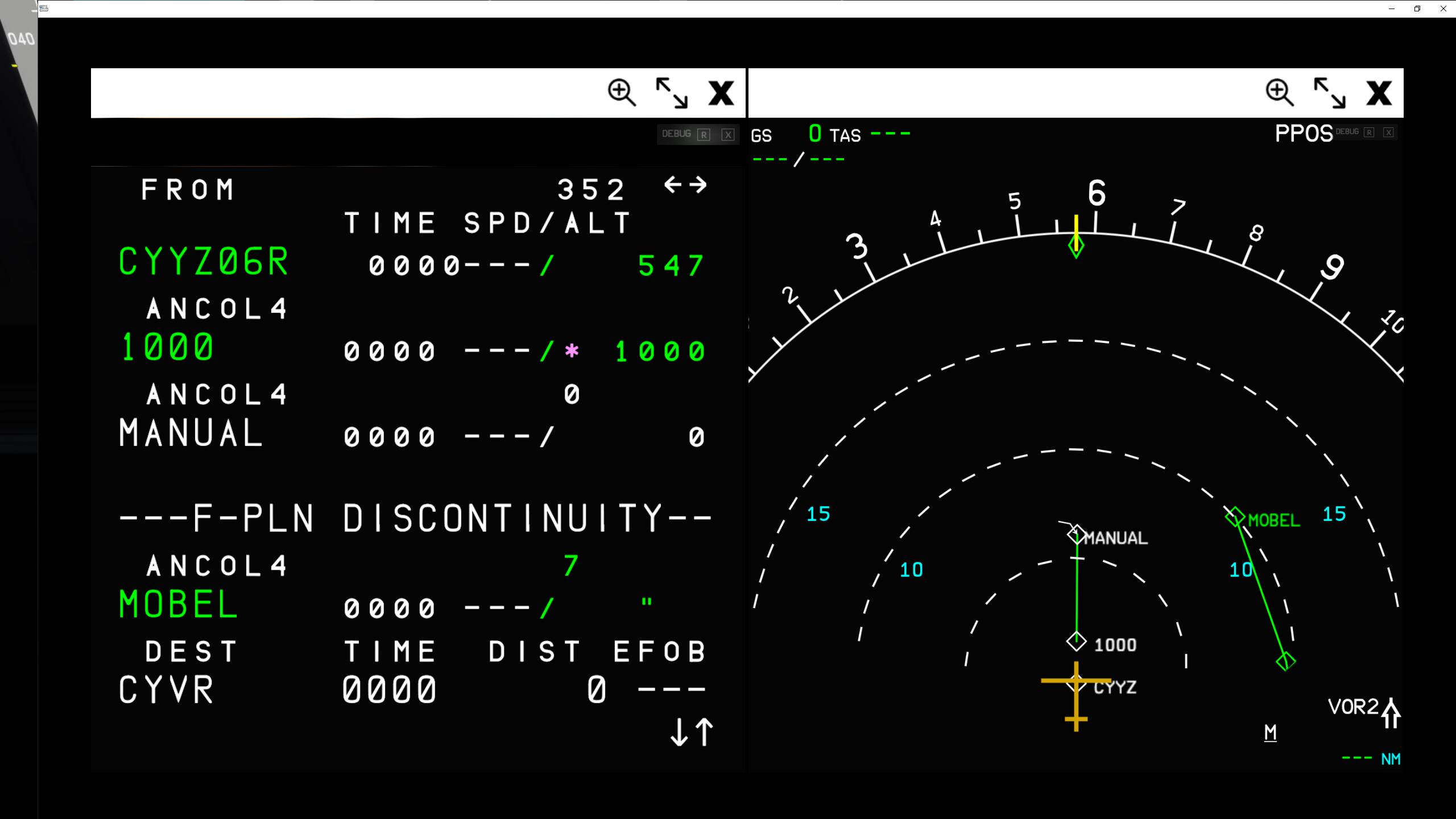Image resolution: width=1456 pixels, height=819 pixels.
Task: Click the MCDU DEBUG R button
Action: pyautogui.click(x=704, y=135)
